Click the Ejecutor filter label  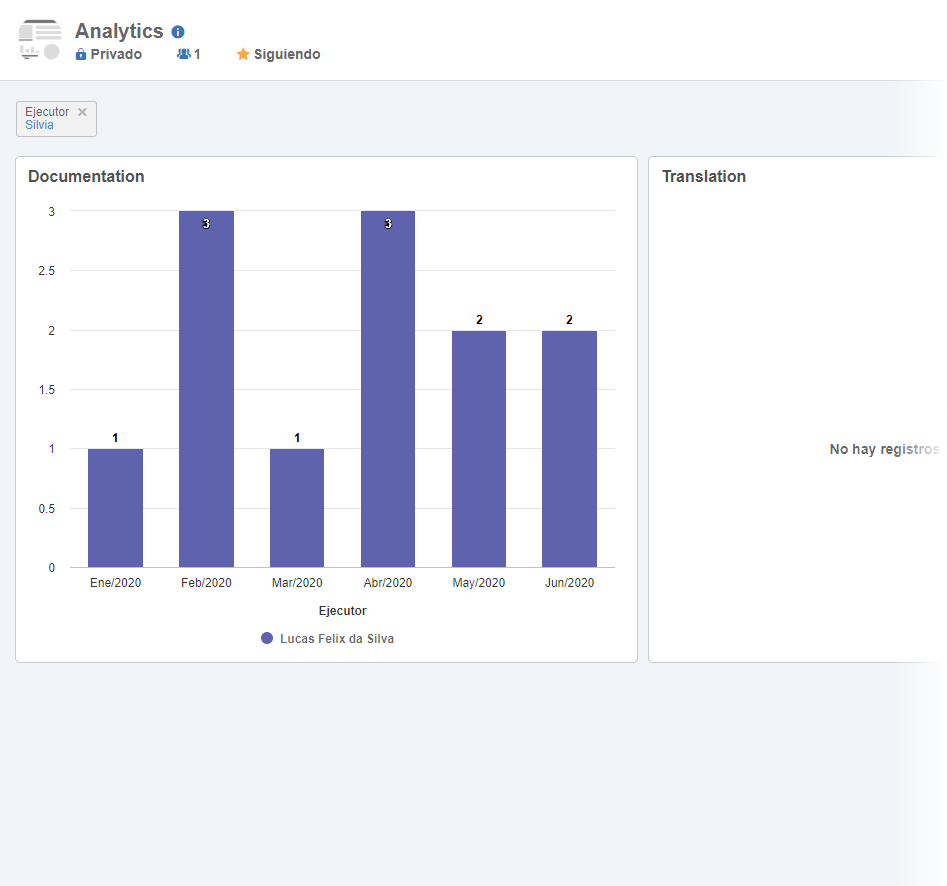tap(47, 112)
